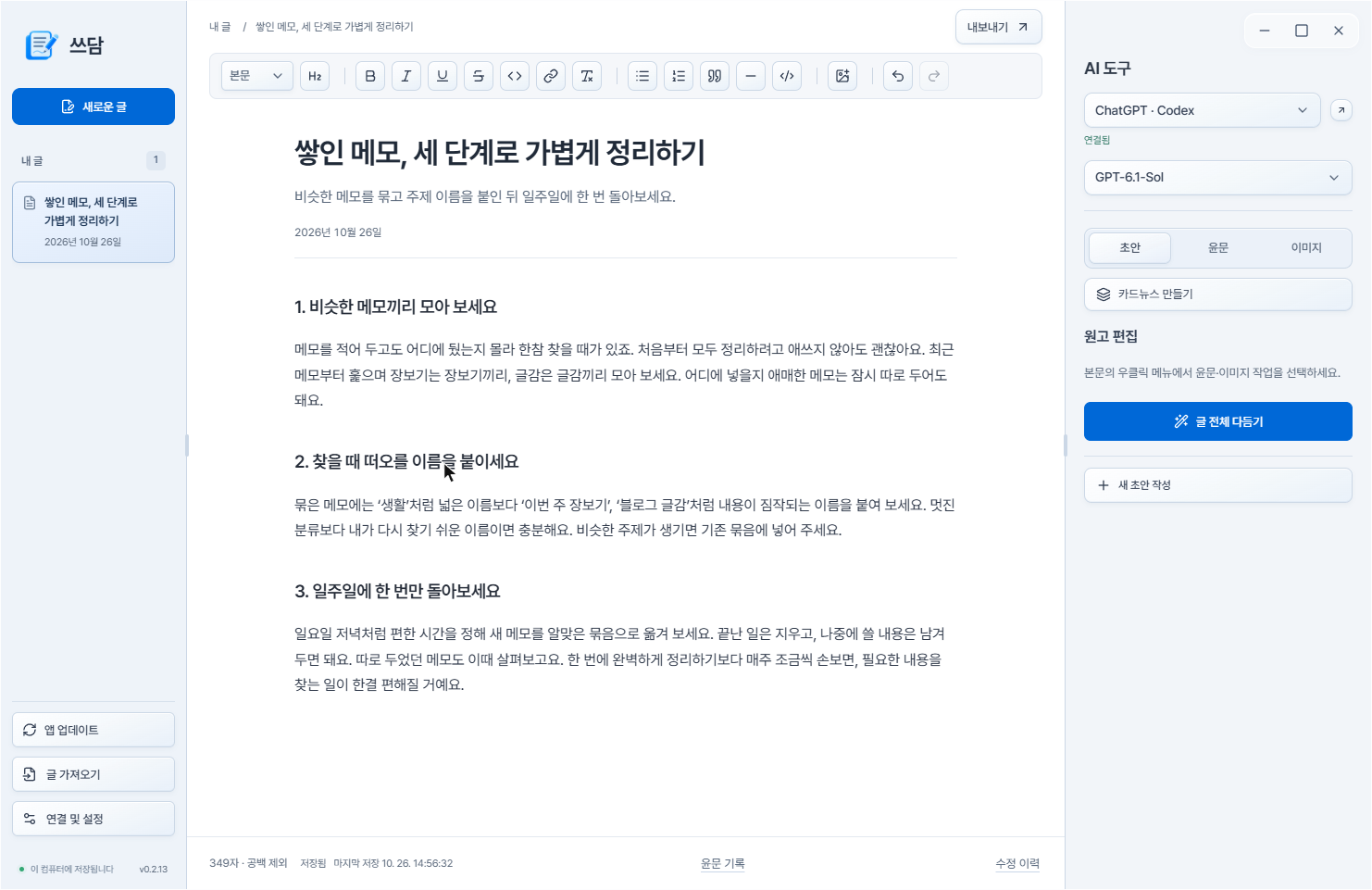
Task: Insert a blockquote
Action: 715,76
